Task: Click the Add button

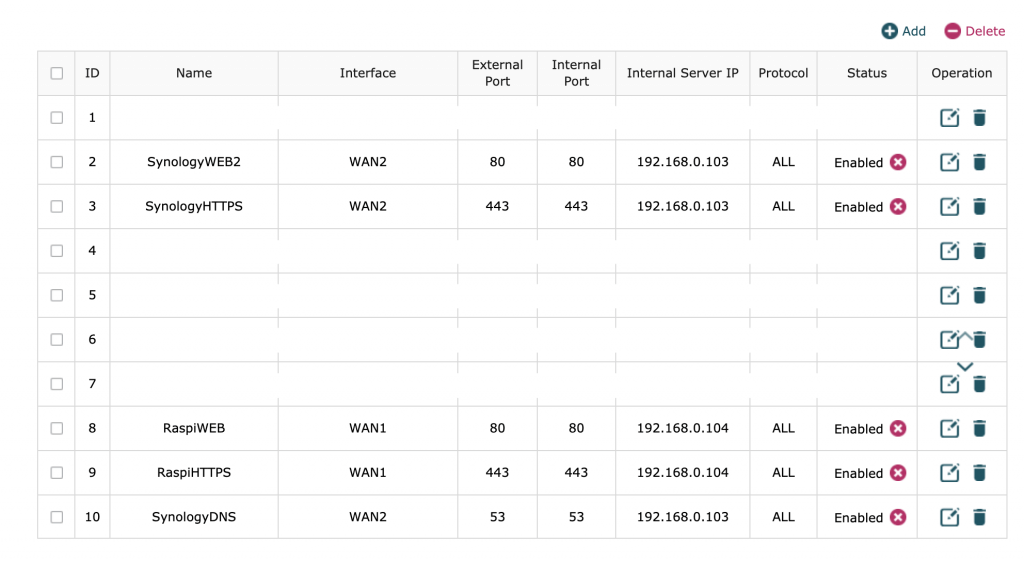Action: coord(903,31)
